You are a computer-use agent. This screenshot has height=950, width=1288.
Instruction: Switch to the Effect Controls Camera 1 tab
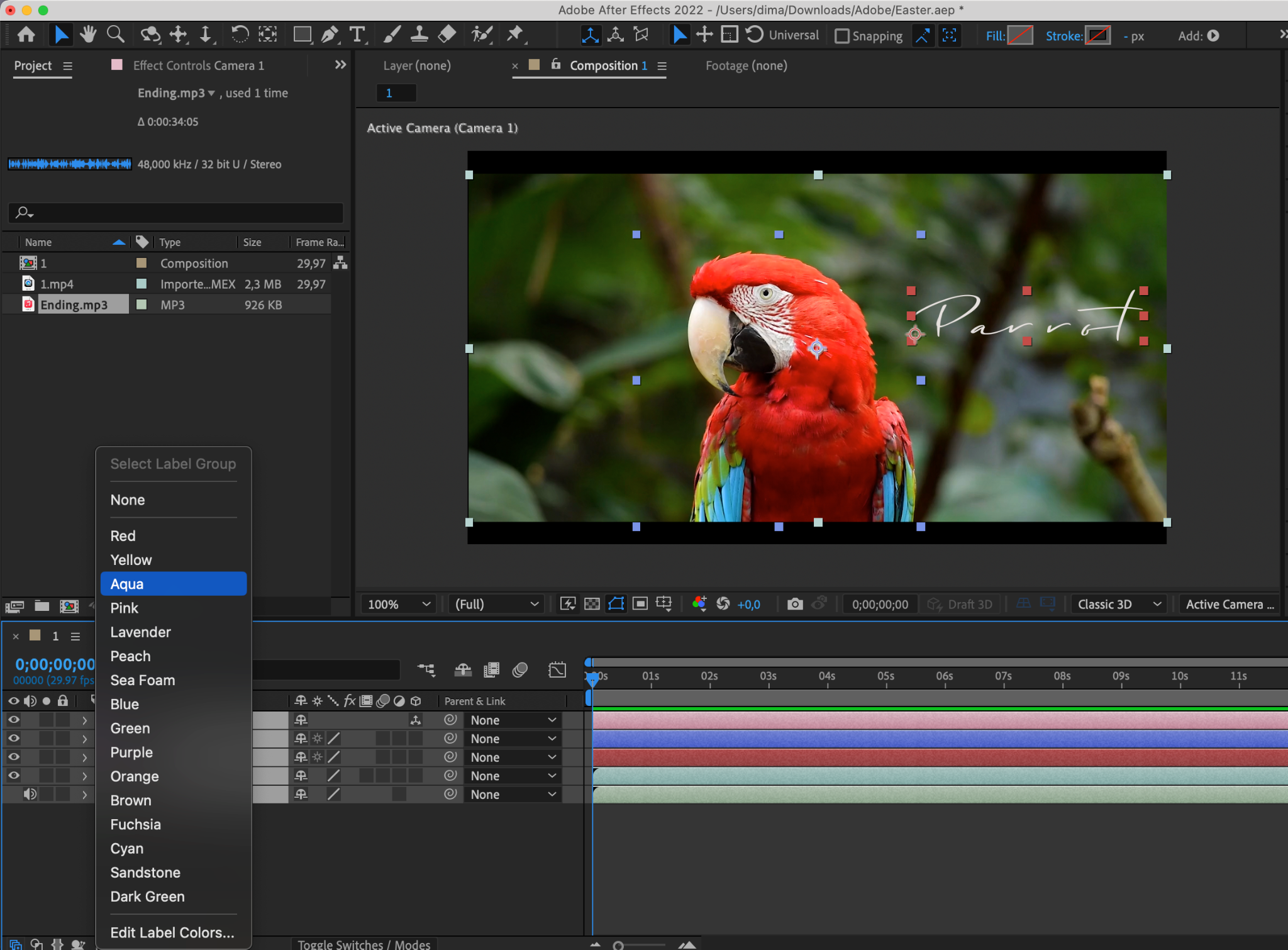tap(198, 65)
